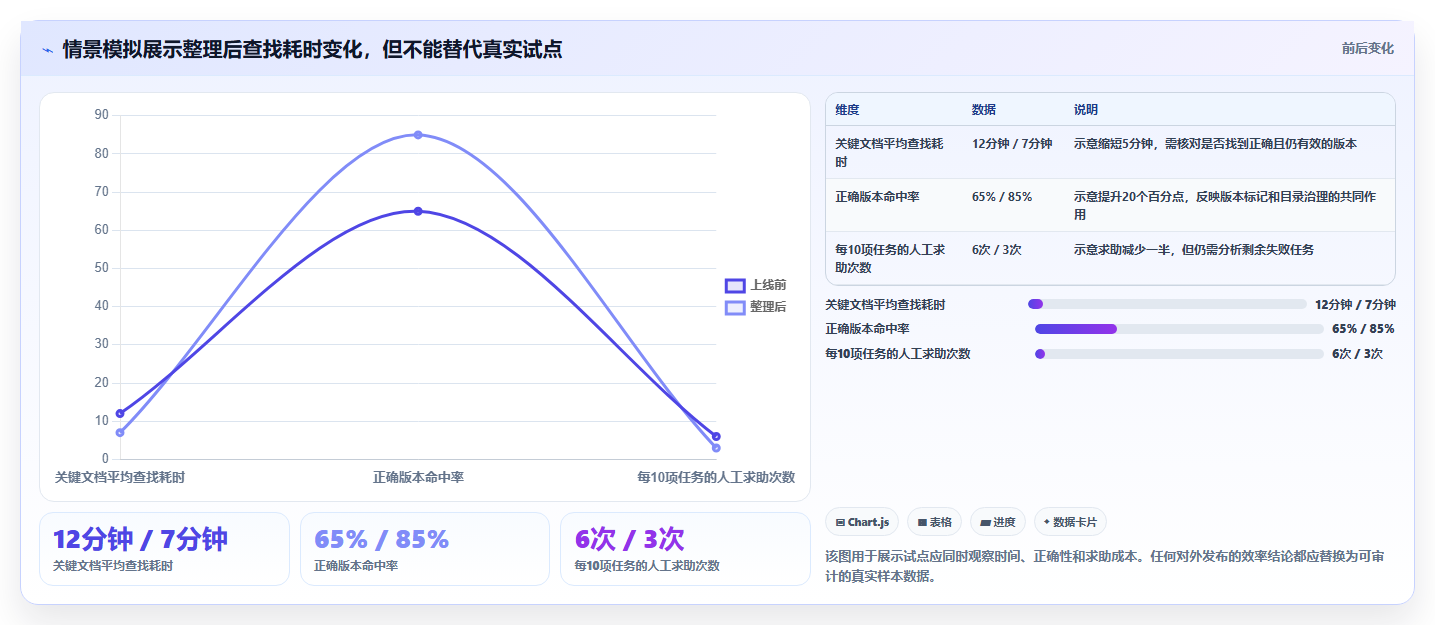Image resolution: width=1435 pixels, height=625 pixels.
Task: Click table row label 关键文档平均查找耗时
Action: pyautogui.click(x=890, y=152)
